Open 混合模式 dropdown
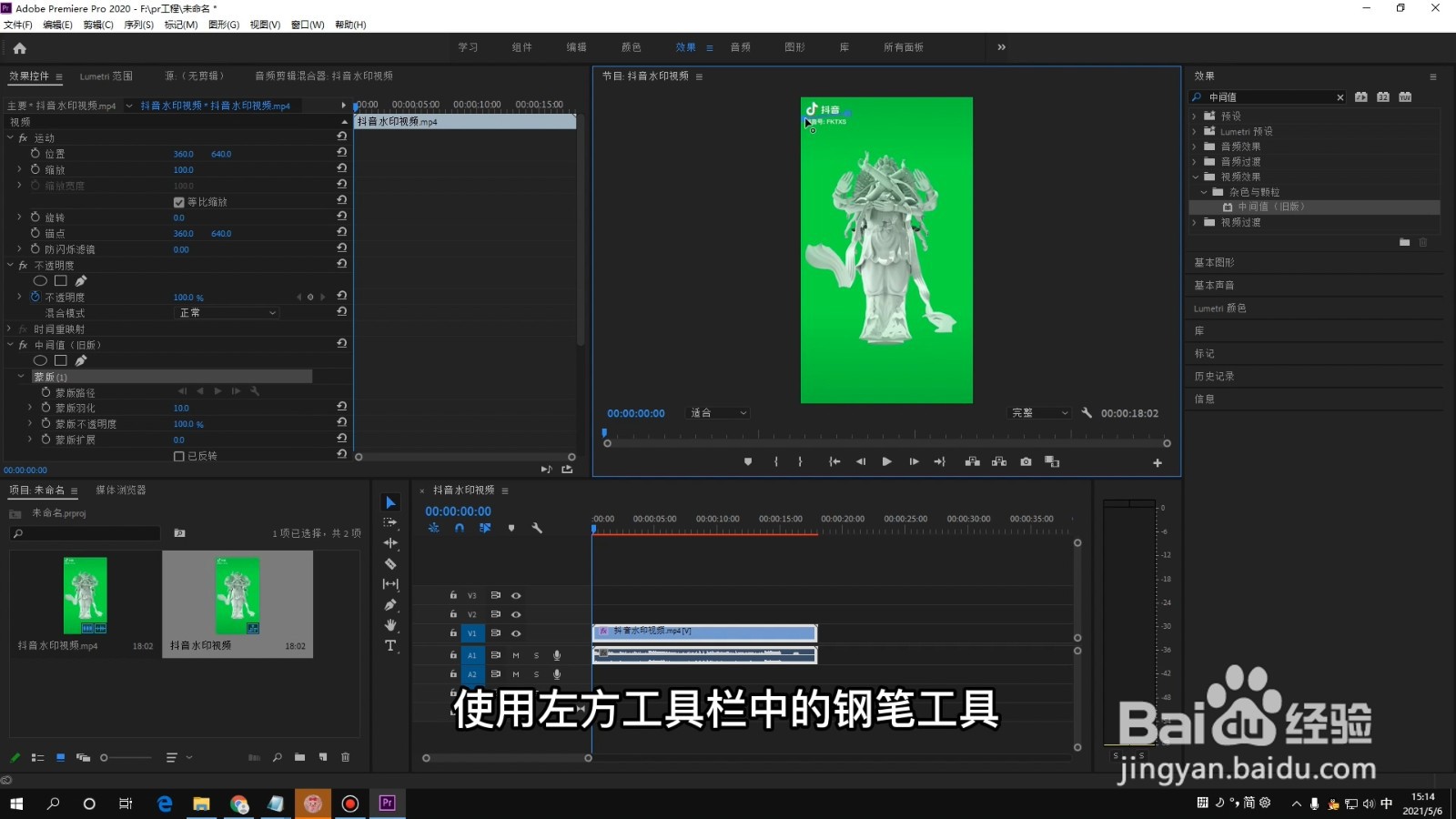The width and height of the screenshot is (1456, 819). 227,313
